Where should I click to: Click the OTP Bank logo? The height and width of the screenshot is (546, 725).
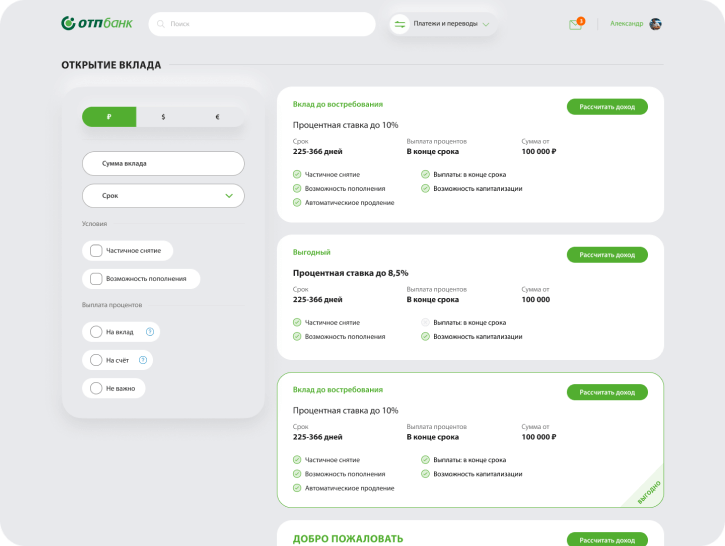pyautogui.click(x=96, y=23)
